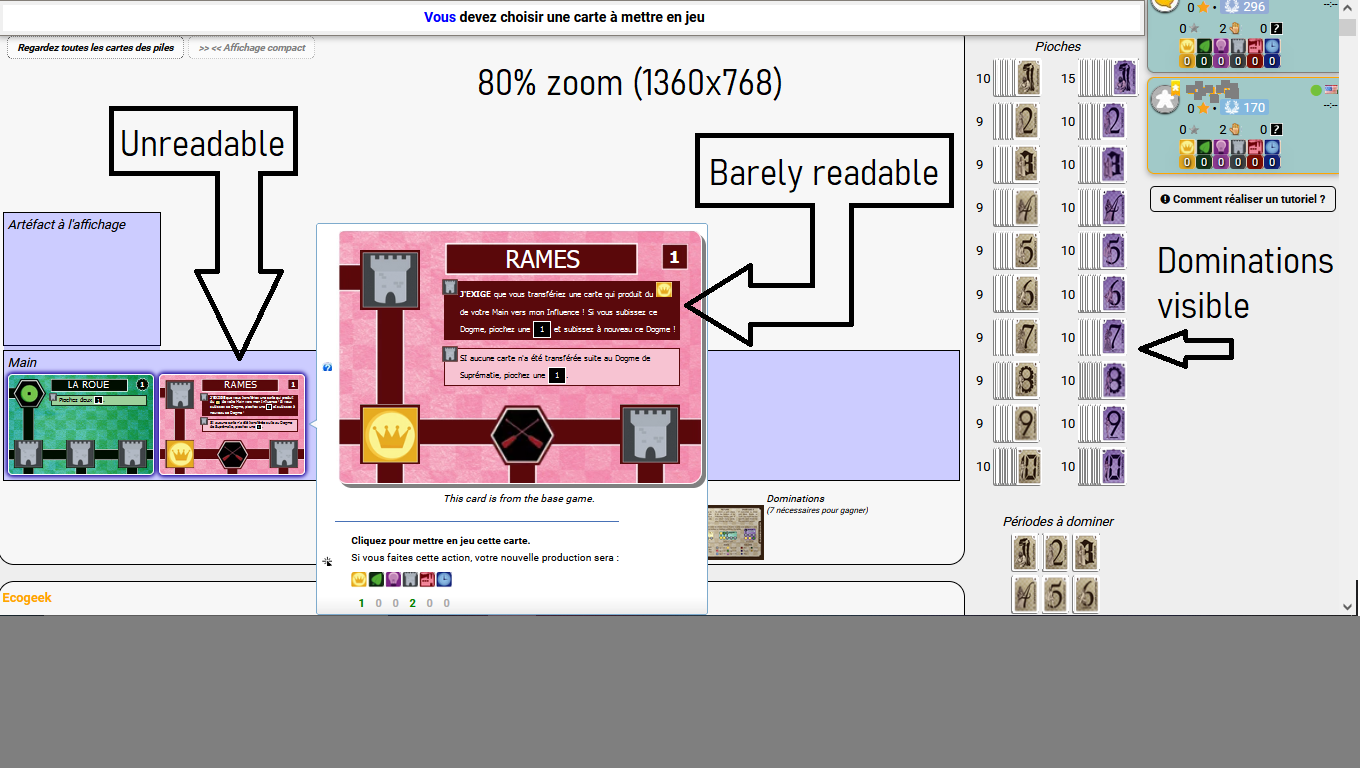Click the country flag of the 170-rated player
This screenshot has width=1360, height=768.
(x=1331, y=91)
